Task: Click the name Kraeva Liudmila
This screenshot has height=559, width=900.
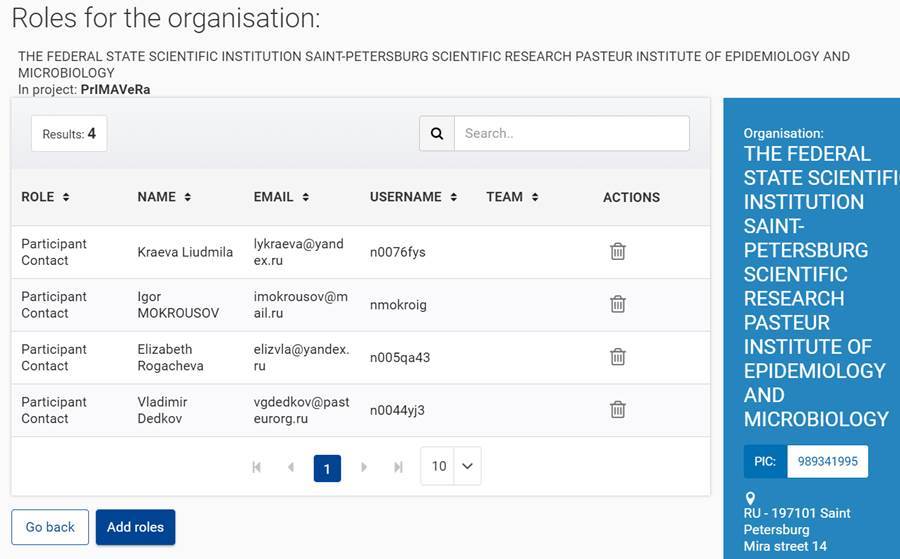Action: tap(185, 252)
